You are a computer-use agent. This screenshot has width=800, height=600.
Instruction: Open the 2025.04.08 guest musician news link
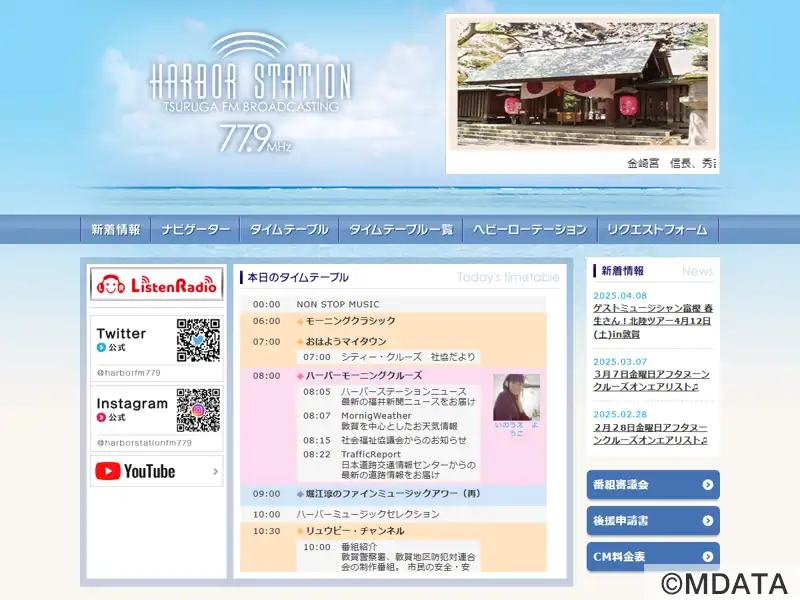point(653,321)
